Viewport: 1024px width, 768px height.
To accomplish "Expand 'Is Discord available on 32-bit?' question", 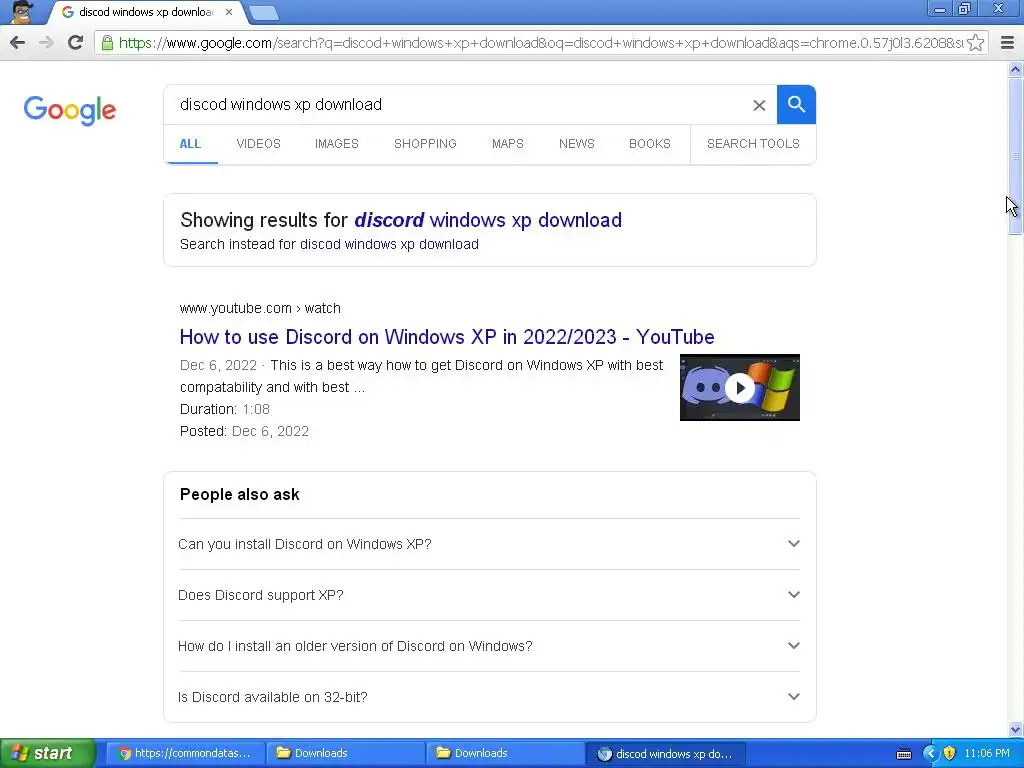I will coord(489,697).
